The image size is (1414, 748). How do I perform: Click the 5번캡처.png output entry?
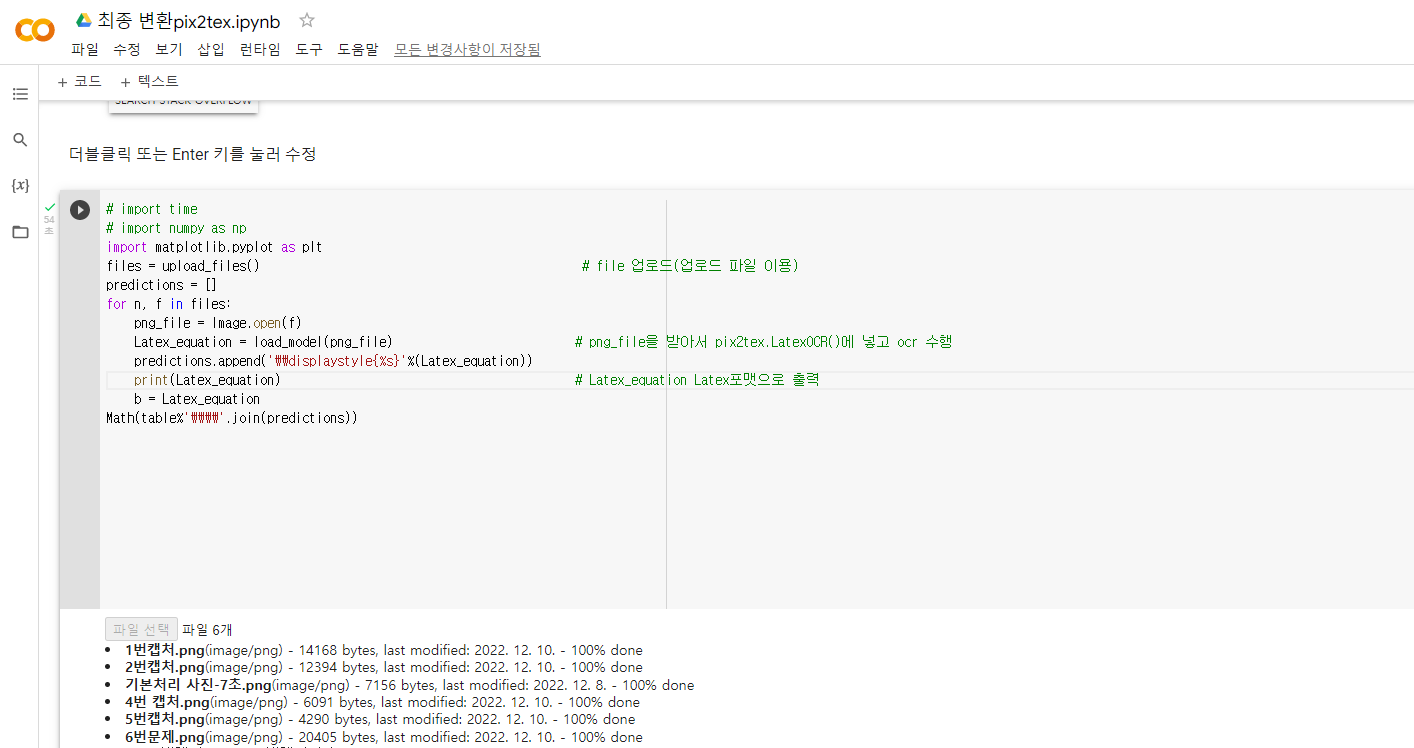tap(380, 719)
